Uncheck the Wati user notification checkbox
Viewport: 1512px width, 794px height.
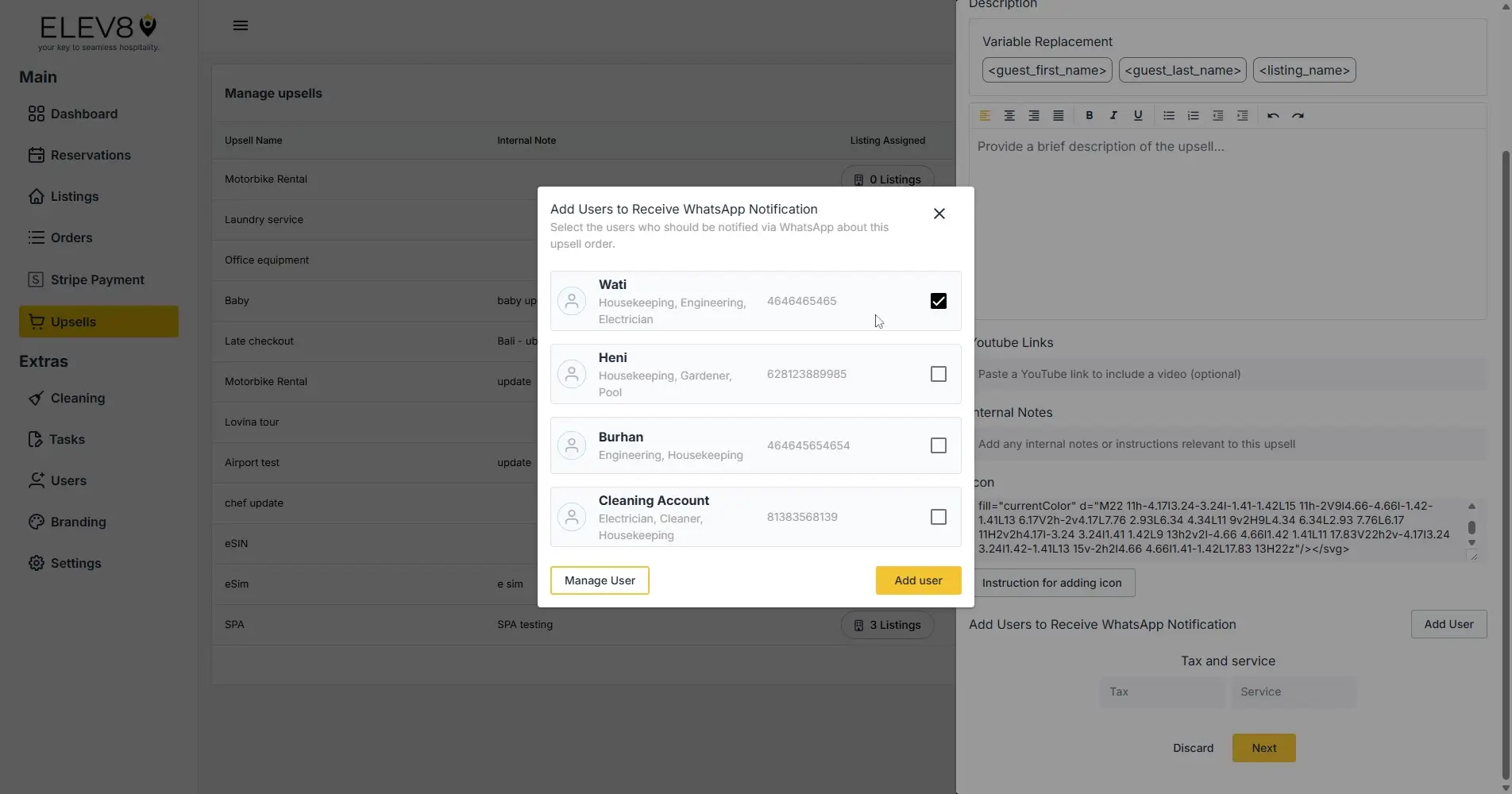click(x=938, y=301)
